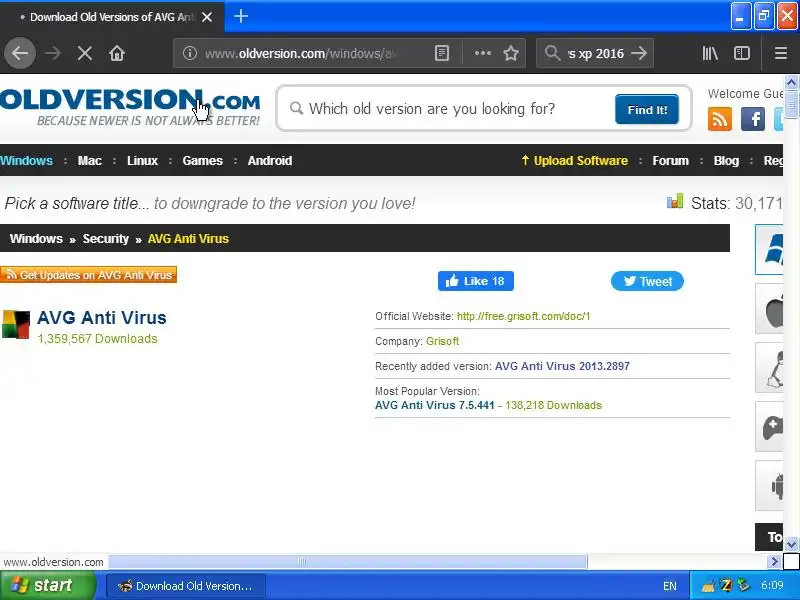The height and width of the screenshot is (600, 800).
Task: Click the Facebook Like 18 button
Action: (476, 281)
